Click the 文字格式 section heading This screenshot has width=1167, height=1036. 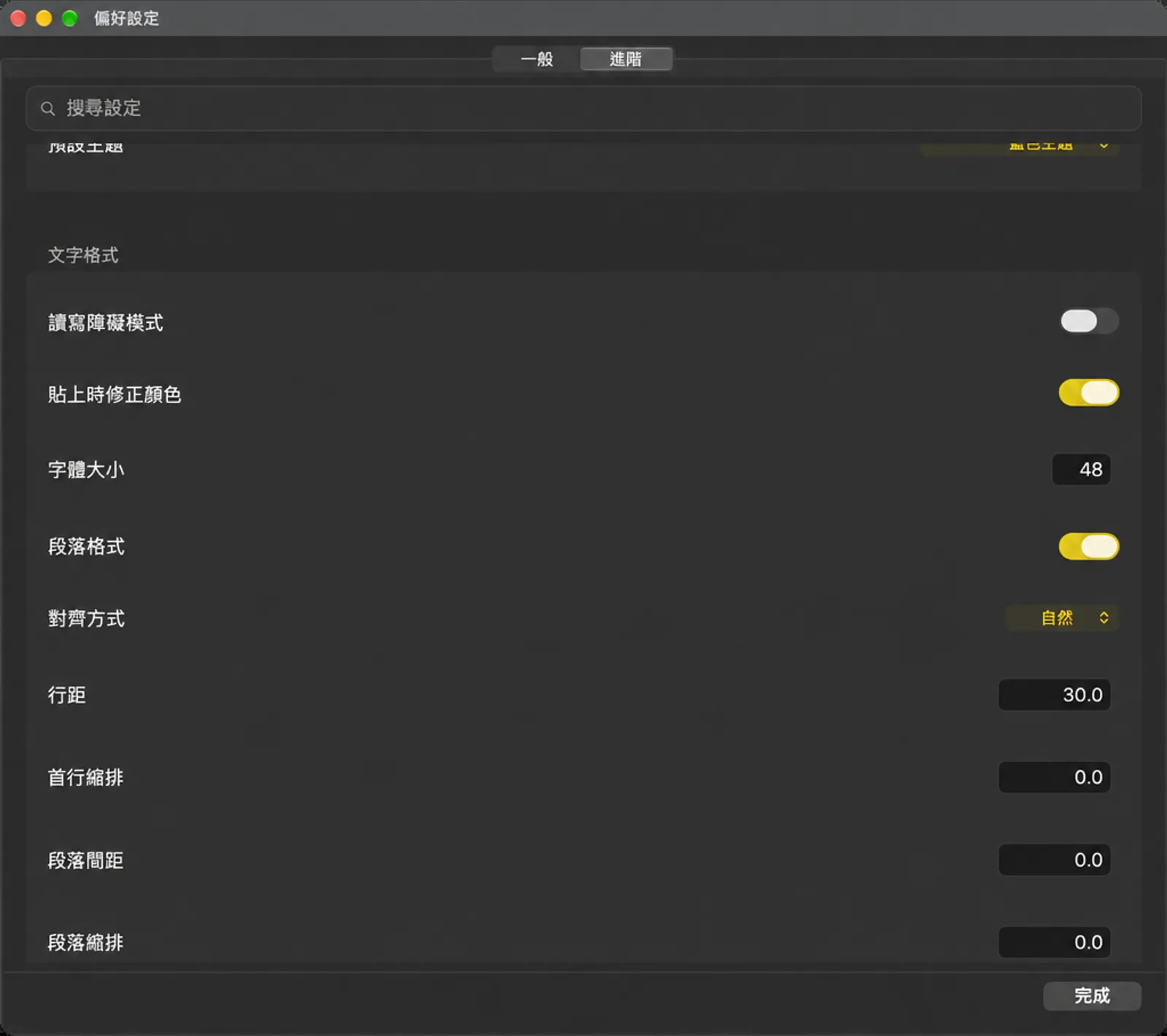[83, 255]
